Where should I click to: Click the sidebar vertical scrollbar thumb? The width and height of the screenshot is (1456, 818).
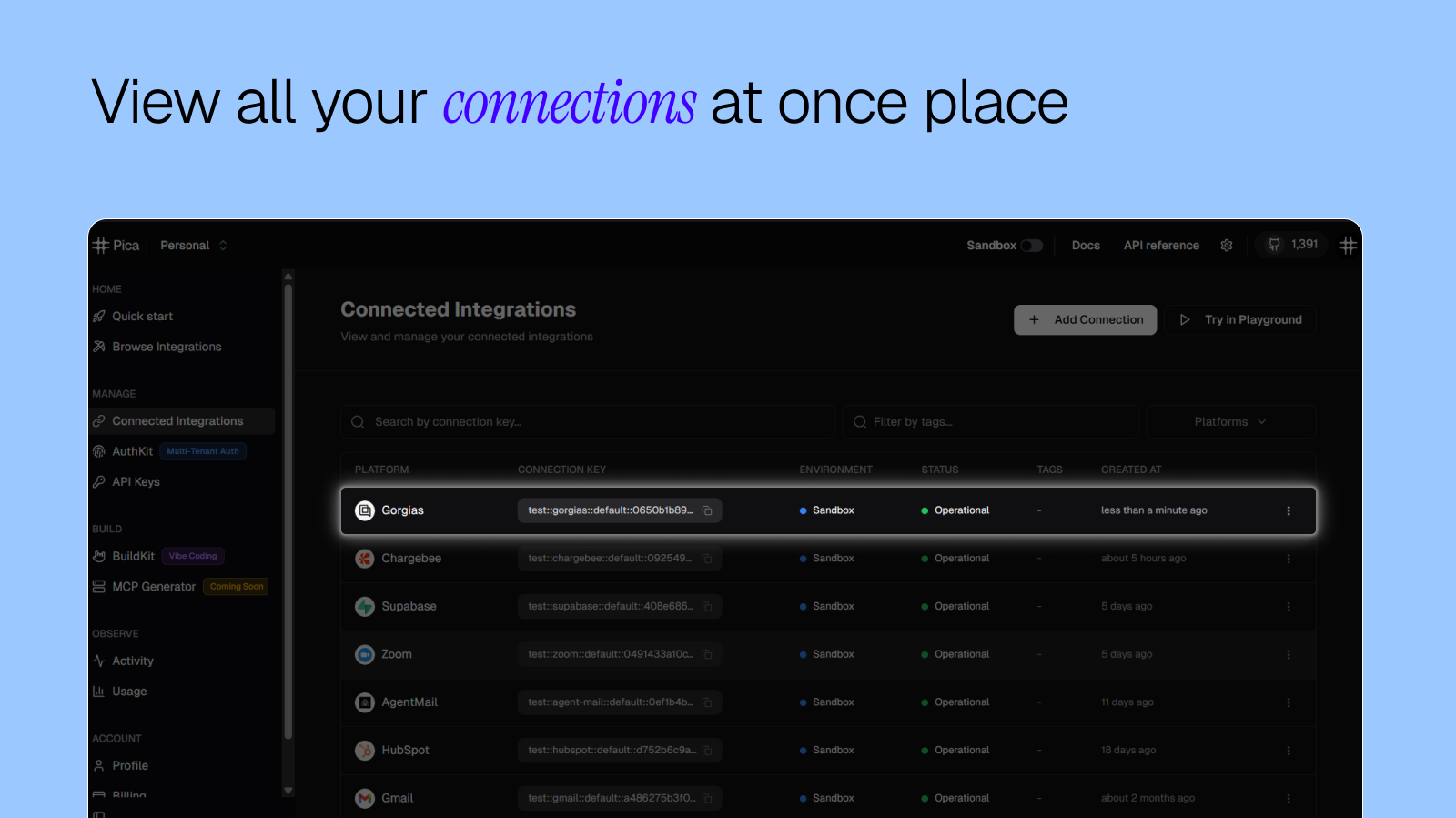tap(288, 511)
